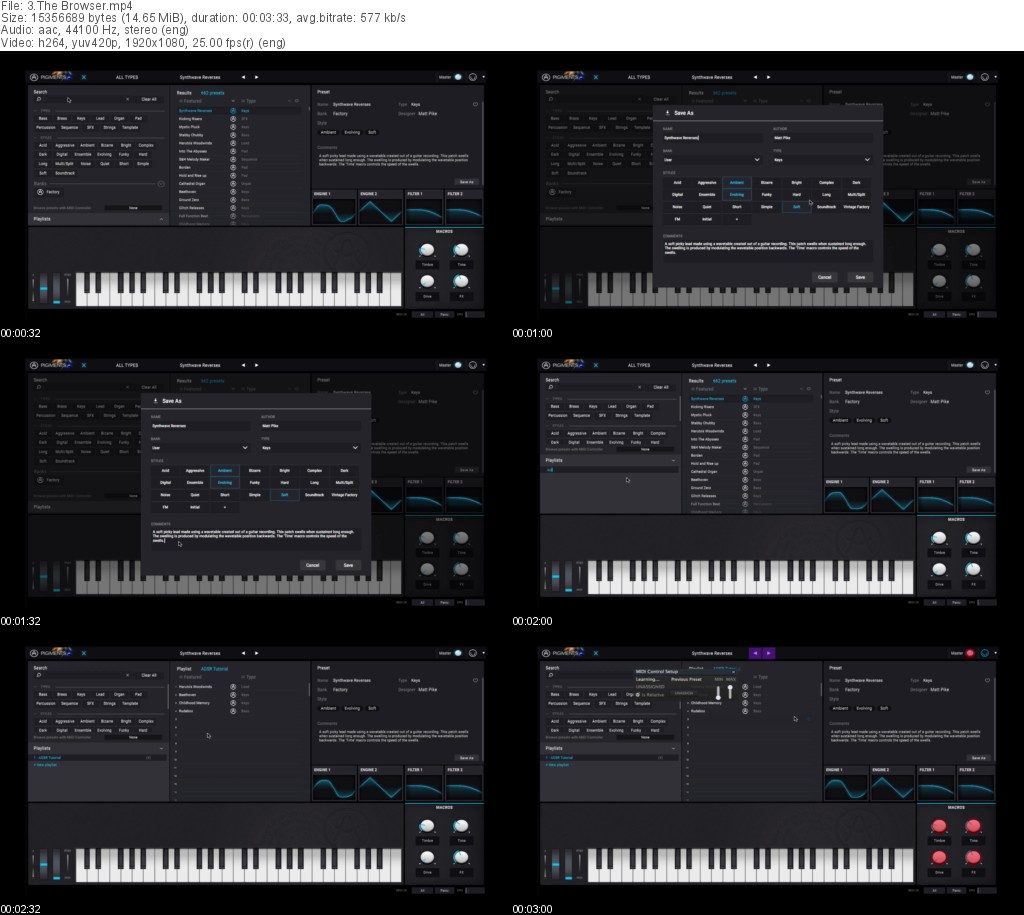In the 00:03:00 frame, click the red Timbre macro knob
Viewport: 1024px width, 915px height.
(939, 827)
